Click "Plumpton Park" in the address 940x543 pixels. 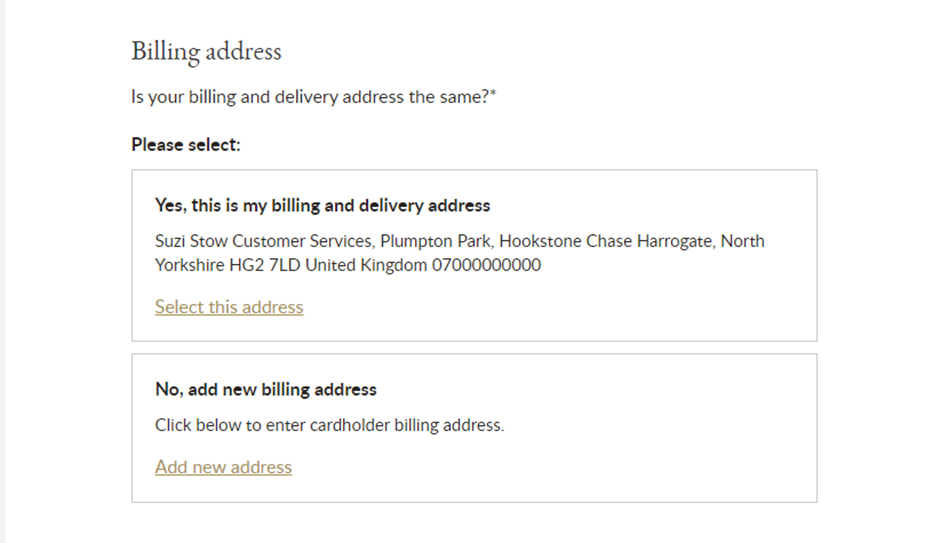[x=436, y=241]
